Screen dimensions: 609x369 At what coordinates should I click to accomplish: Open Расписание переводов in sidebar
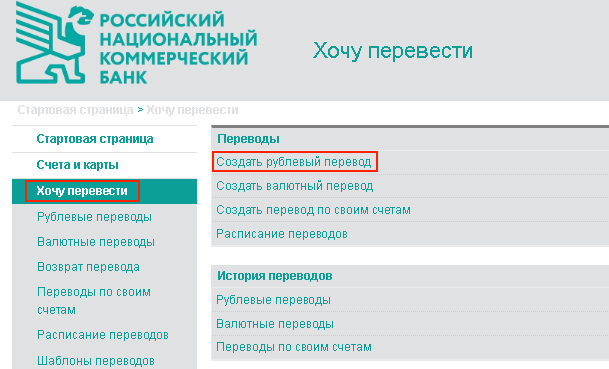pos(103,335)
